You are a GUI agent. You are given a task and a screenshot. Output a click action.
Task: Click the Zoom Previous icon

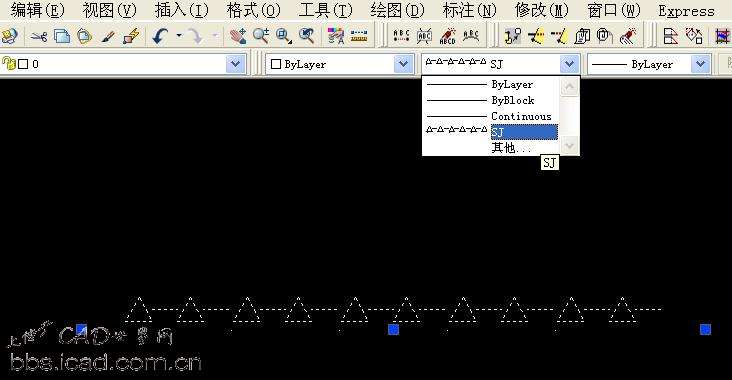coord(307,36)
